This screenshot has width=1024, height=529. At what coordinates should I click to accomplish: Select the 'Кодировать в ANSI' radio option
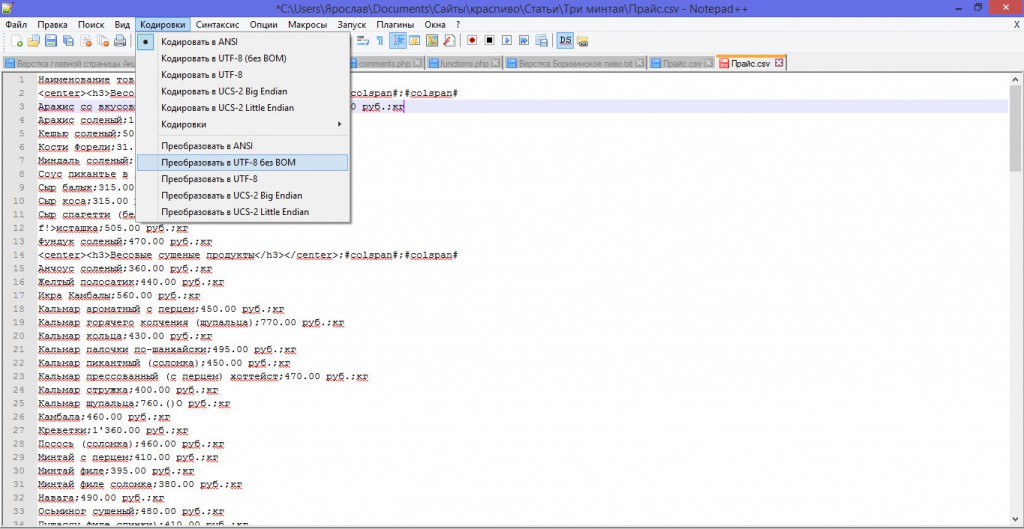(199, 43)
